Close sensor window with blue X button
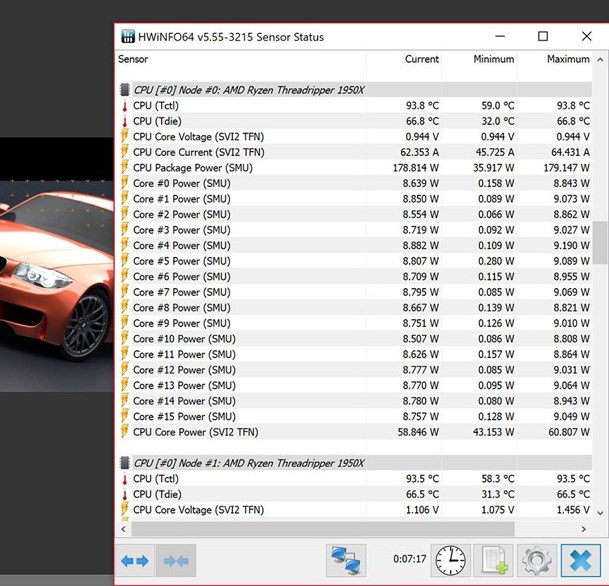 pos(581,560)
